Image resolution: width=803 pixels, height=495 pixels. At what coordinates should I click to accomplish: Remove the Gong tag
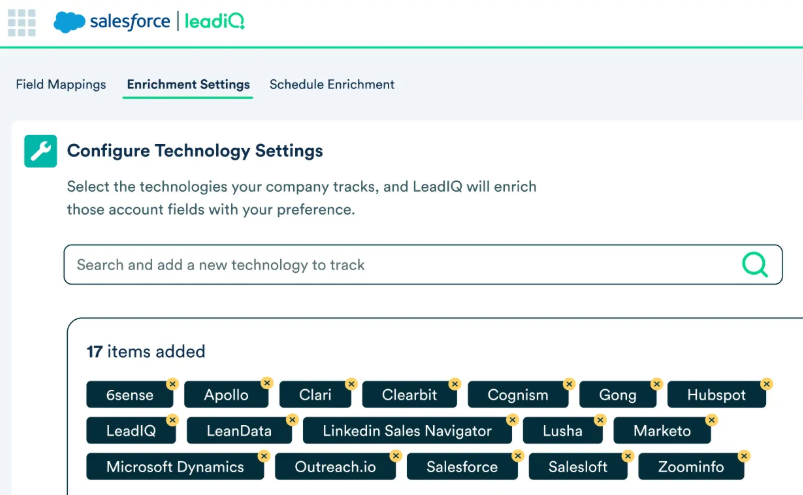pyautogui.click(x=657, y=384)
